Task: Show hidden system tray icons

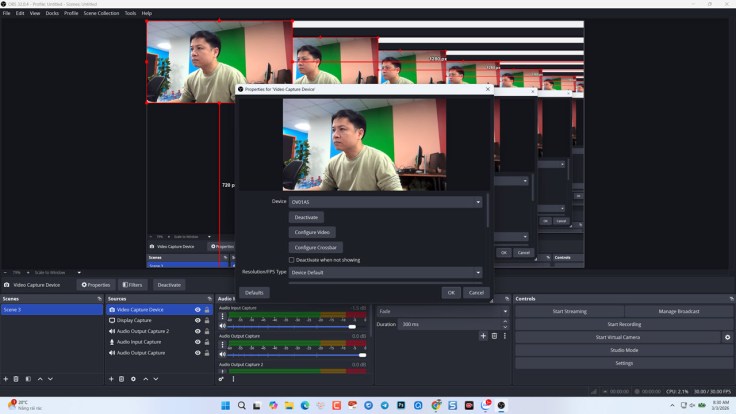Action: pyautogui.click(x=672, y=406)
